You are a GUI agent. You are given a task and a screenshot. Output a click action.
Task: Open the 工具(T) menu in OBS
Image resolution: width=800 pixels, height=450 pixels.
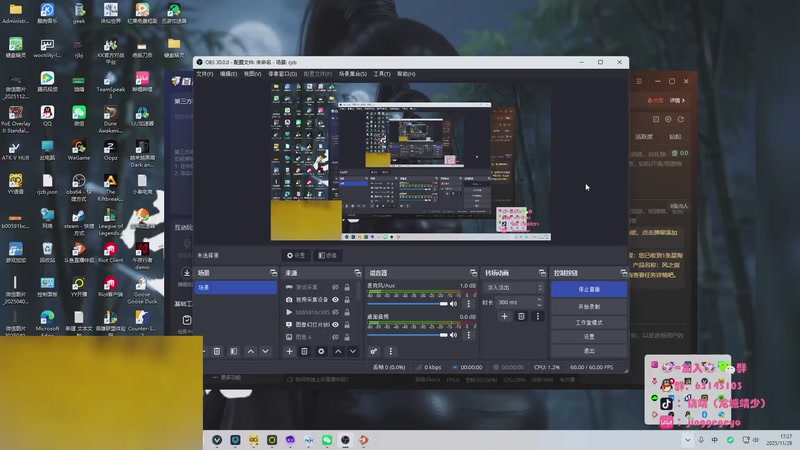[382, 74]
